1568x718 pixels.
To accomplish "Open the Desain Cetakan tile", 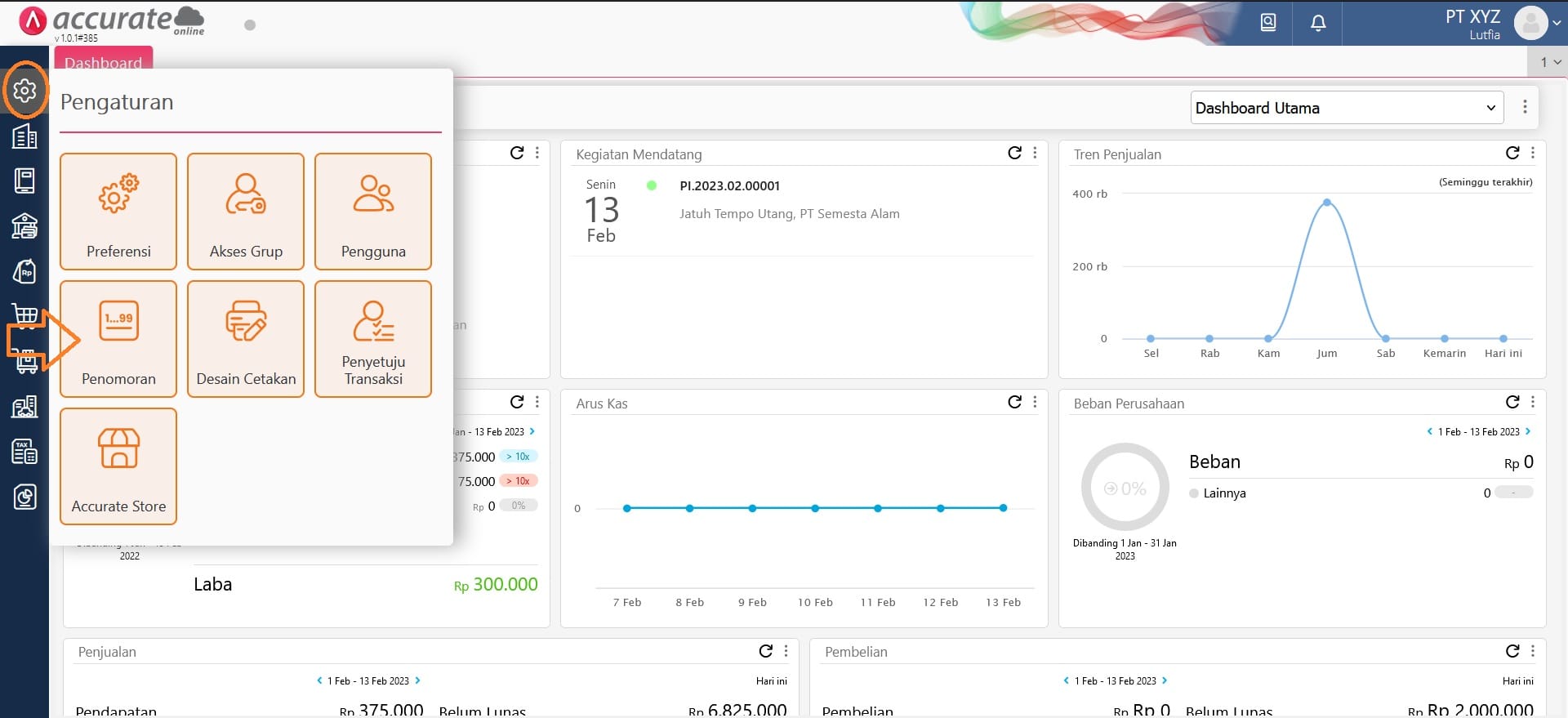I will click(246, 339).
